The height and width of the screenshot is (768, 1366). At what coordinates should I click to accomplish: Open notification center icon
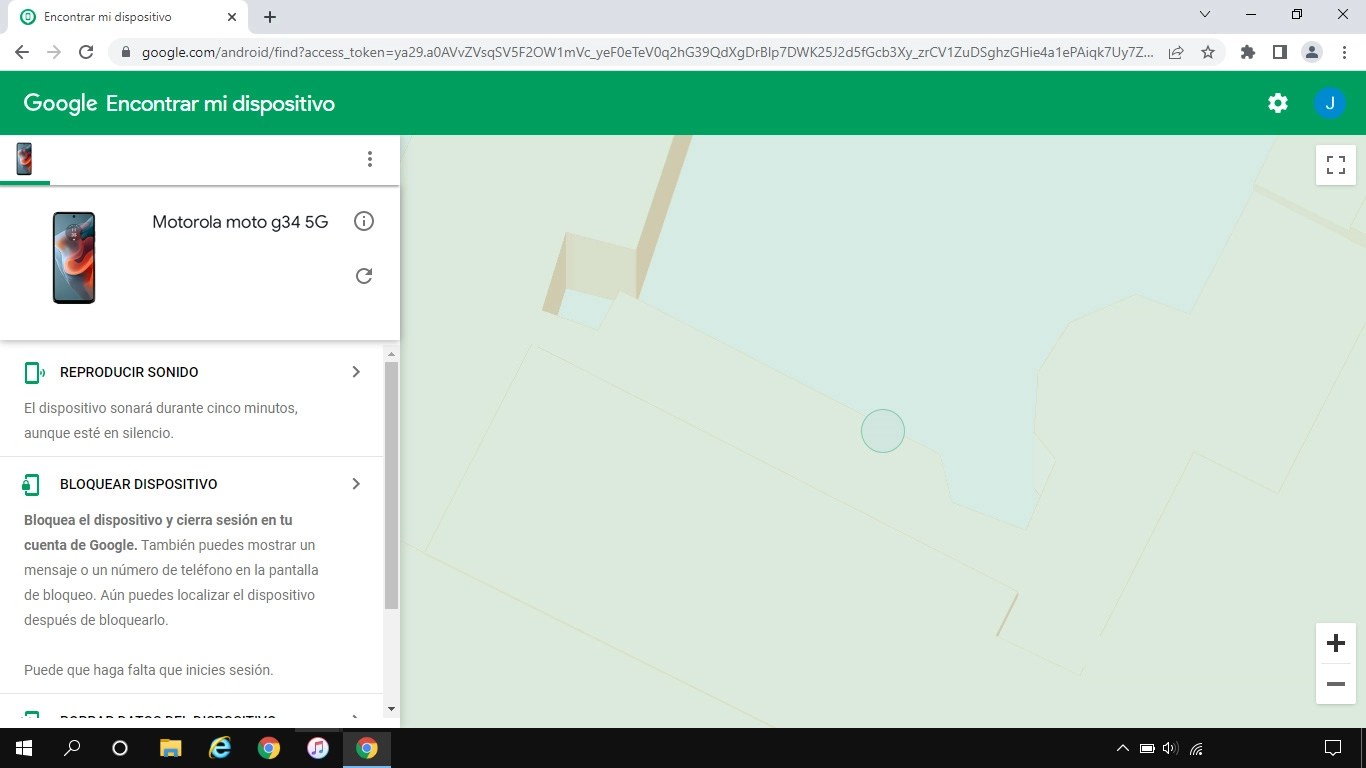1333,748
